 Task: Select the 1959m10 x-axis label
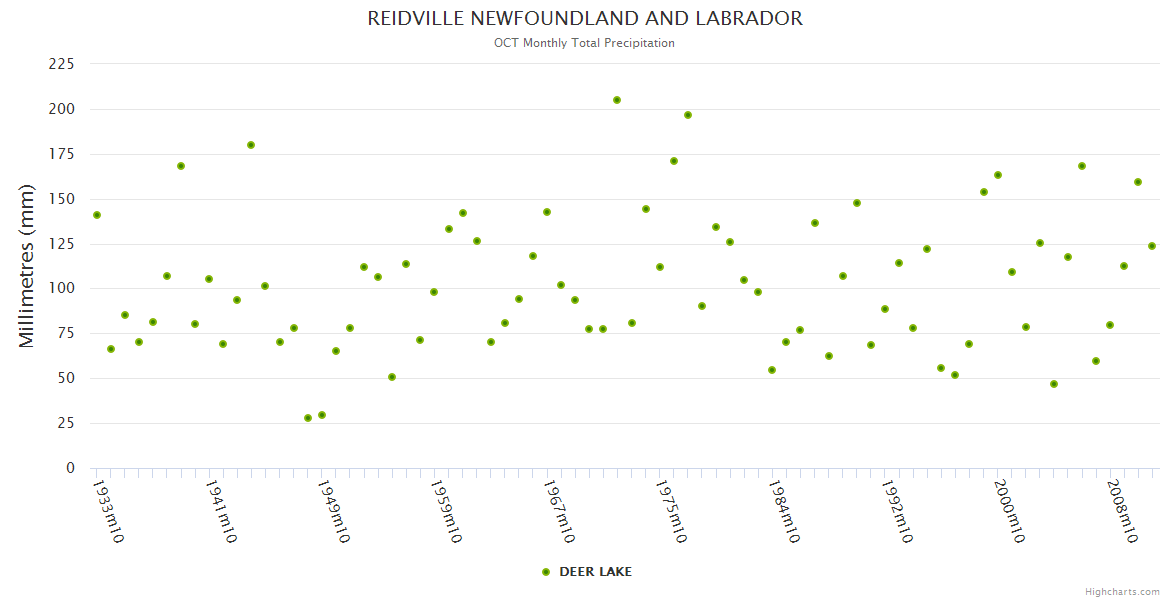445,512
